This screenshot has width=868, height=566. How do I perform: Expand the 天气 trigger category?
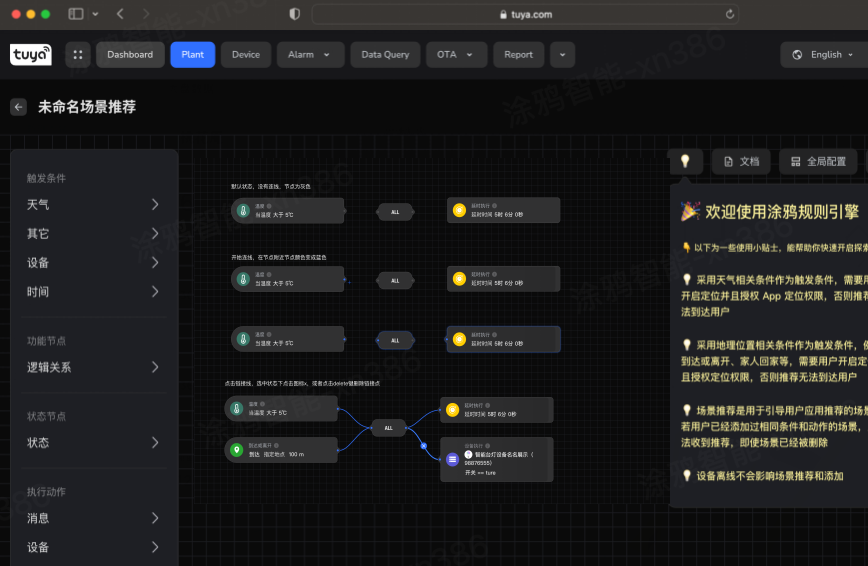93,204
